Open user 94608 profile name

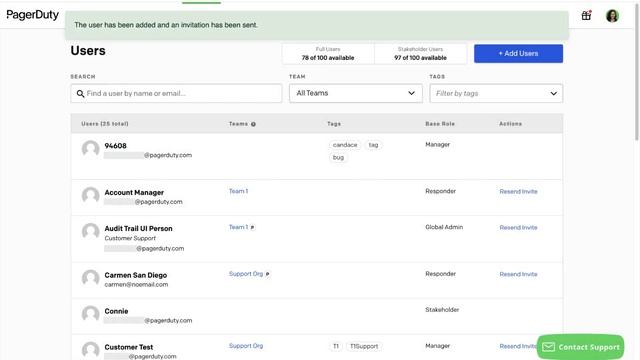pyautogui.click(x=116, y=146)
